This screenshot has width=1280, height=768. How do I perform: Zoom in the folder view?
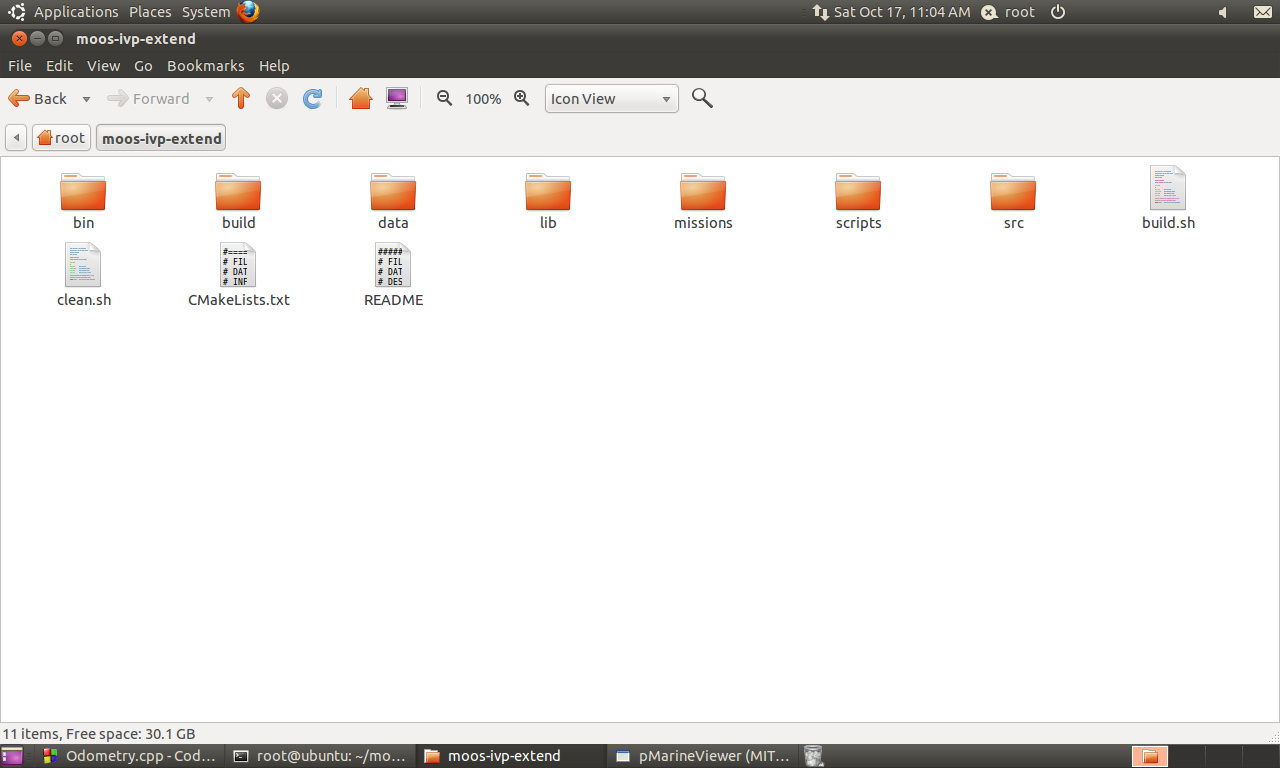point(521,98)
